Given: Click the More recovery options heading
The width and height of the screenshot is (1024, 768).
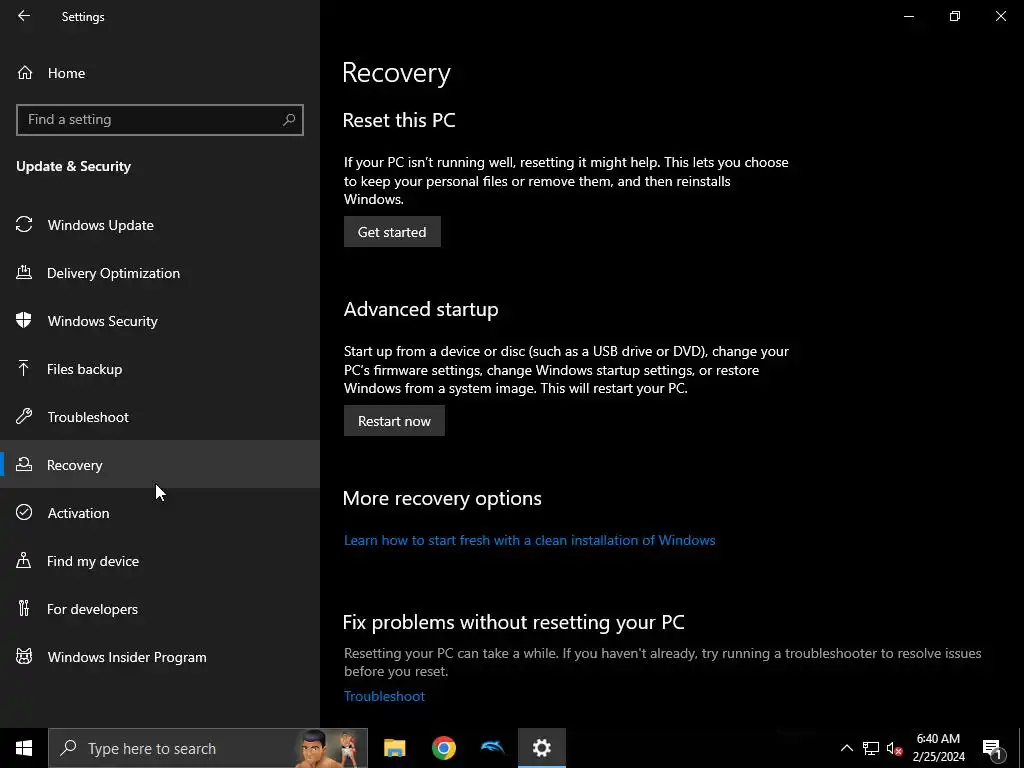Looking at the screenshot, I should (442, 498).
